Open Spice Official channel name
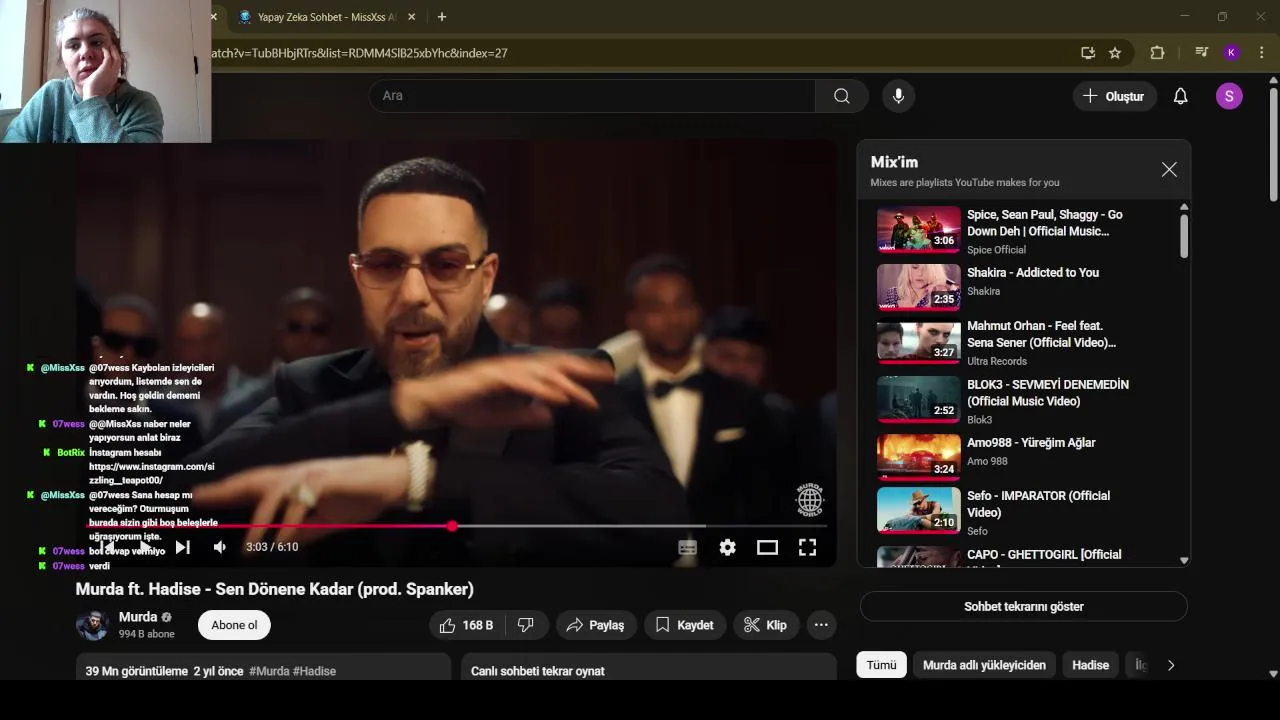1280x720 pixels. pyautogui.click(x=996, y=250)
